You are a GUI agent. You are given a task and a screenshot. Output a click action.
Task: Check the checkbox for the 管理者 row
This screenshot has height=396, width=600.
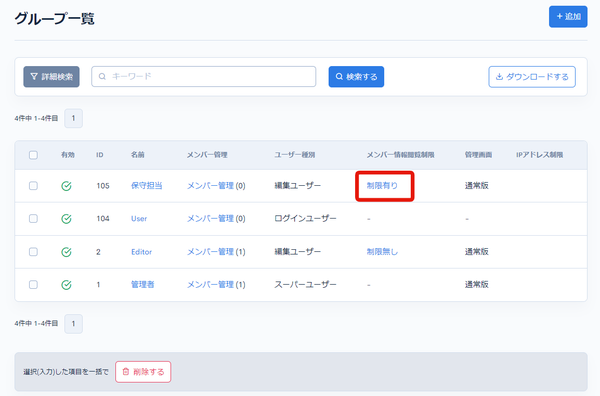(33, 285)
